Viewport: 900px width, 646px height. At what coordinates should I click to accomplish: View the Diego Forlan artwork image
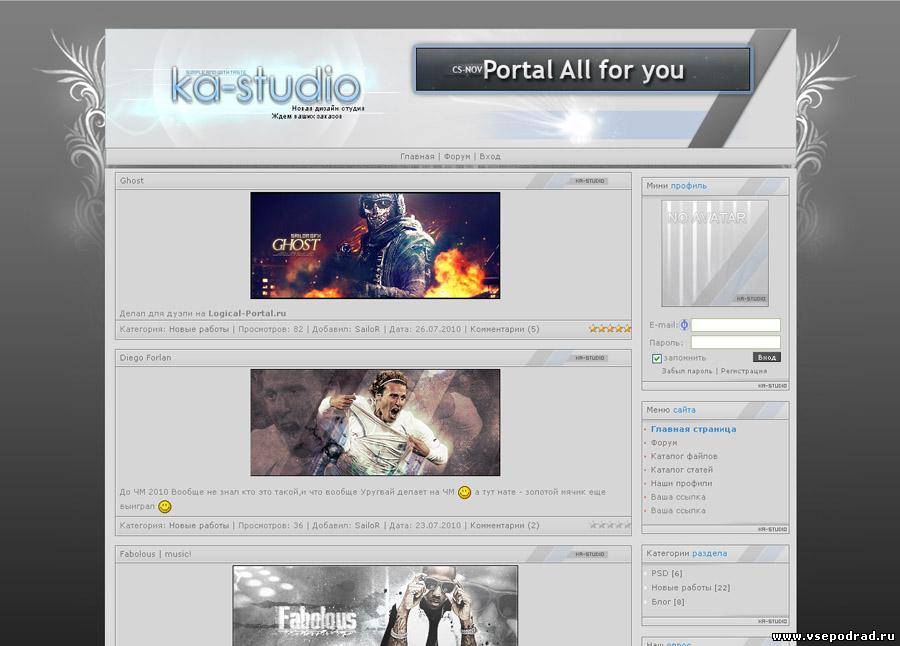(375, 422)
